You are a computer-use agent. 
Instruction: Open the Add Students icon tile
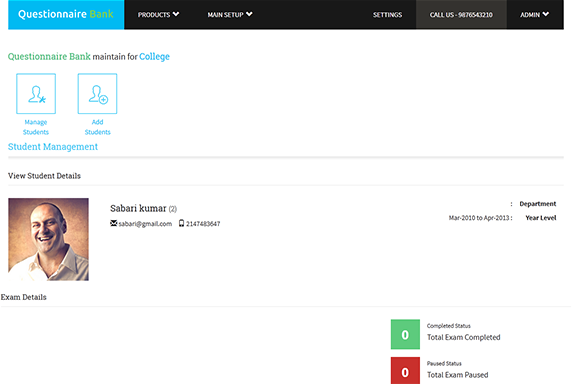[x=97, y=94]
